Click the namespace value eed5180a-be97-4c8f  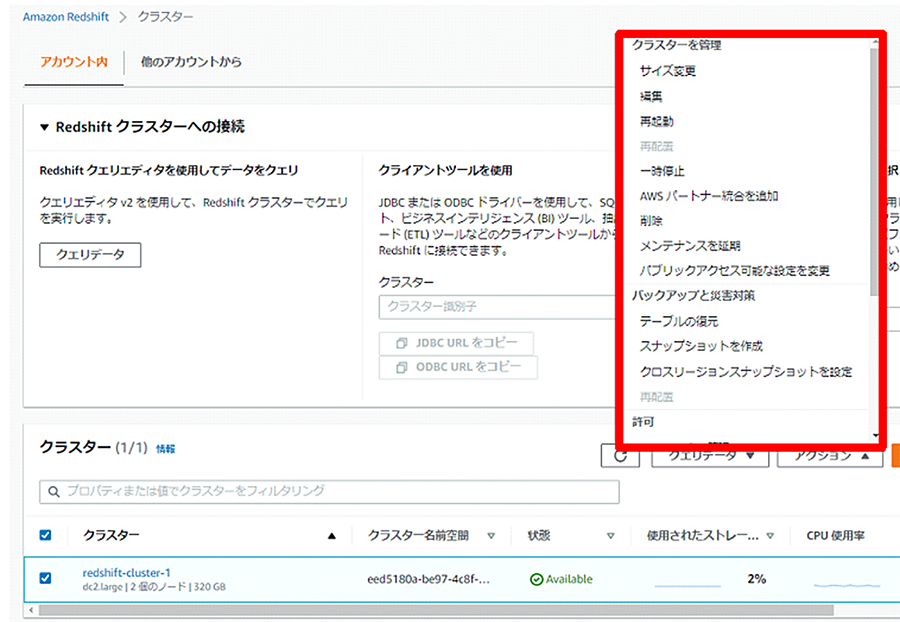429,580
